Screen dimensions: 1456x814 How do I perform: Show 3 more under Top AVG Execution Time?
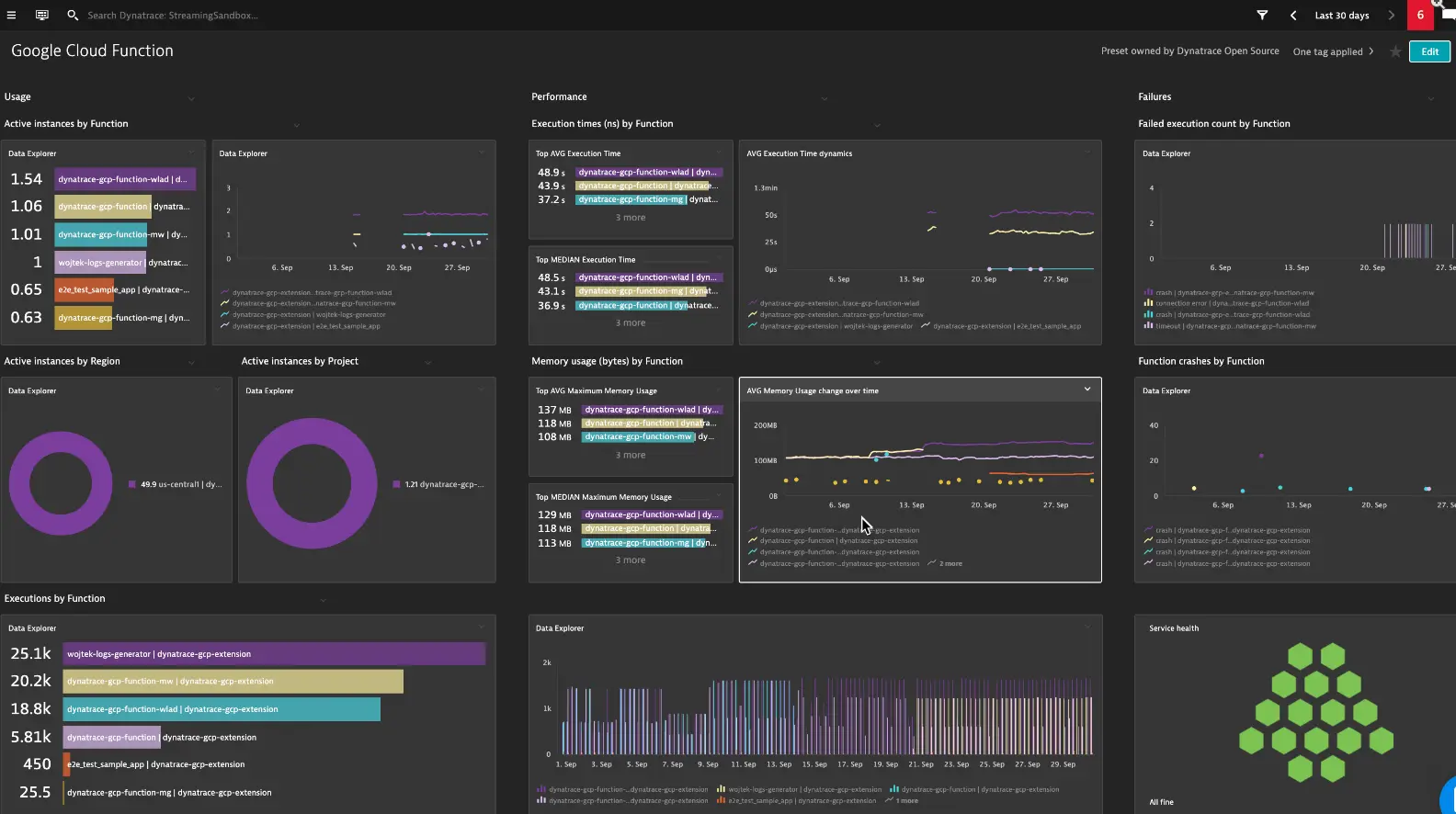pyautogui.click(x=631, y=218)
